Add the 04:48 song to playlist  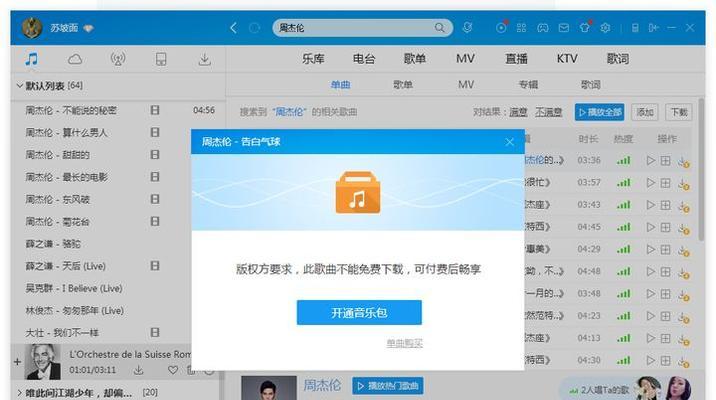pos(666,272)
